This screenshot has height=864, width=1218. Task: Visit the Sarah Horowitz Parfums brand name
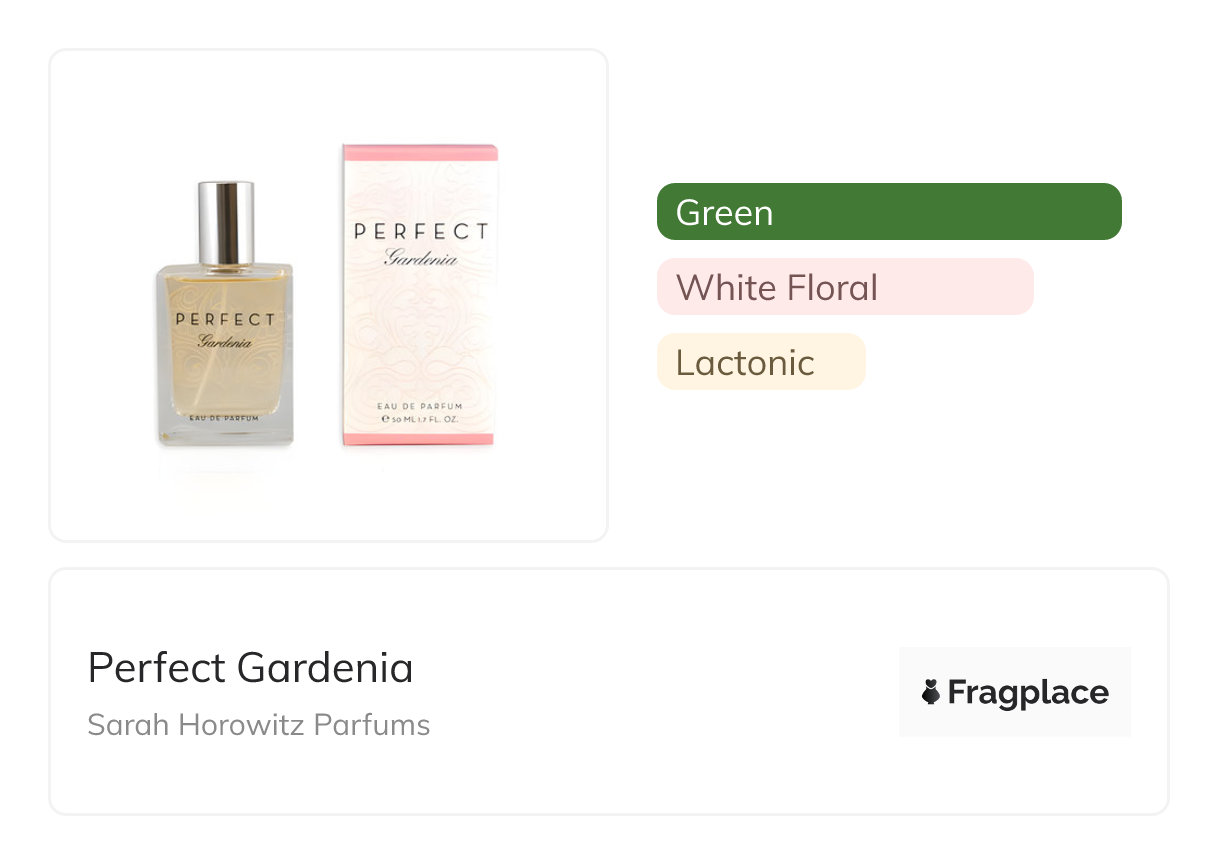click(258, 725)
